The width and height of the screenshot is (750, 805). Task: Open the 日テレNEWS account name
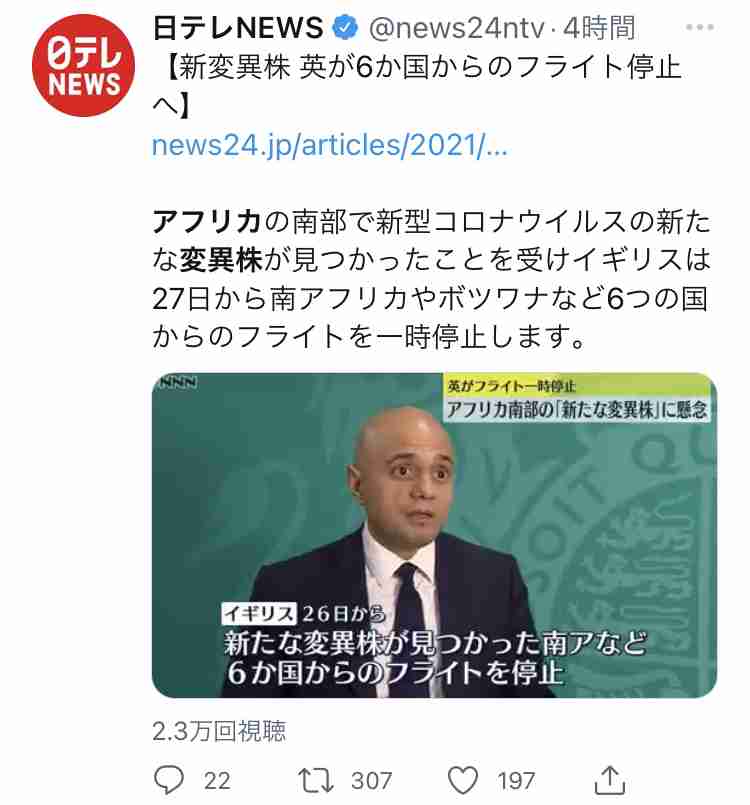point(238,28)
